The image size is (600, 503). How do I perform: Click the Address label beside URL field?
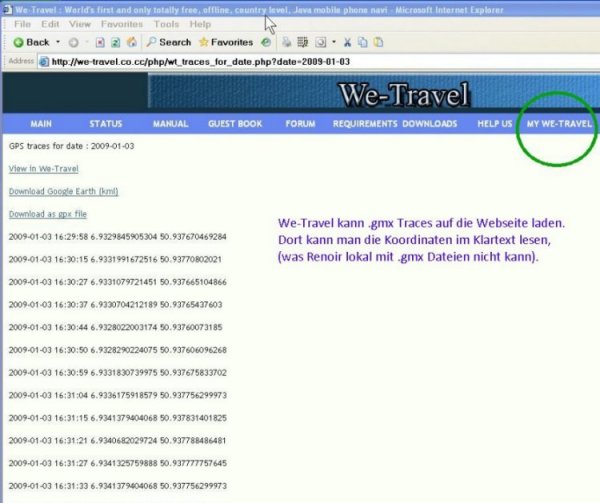(21, 61)
